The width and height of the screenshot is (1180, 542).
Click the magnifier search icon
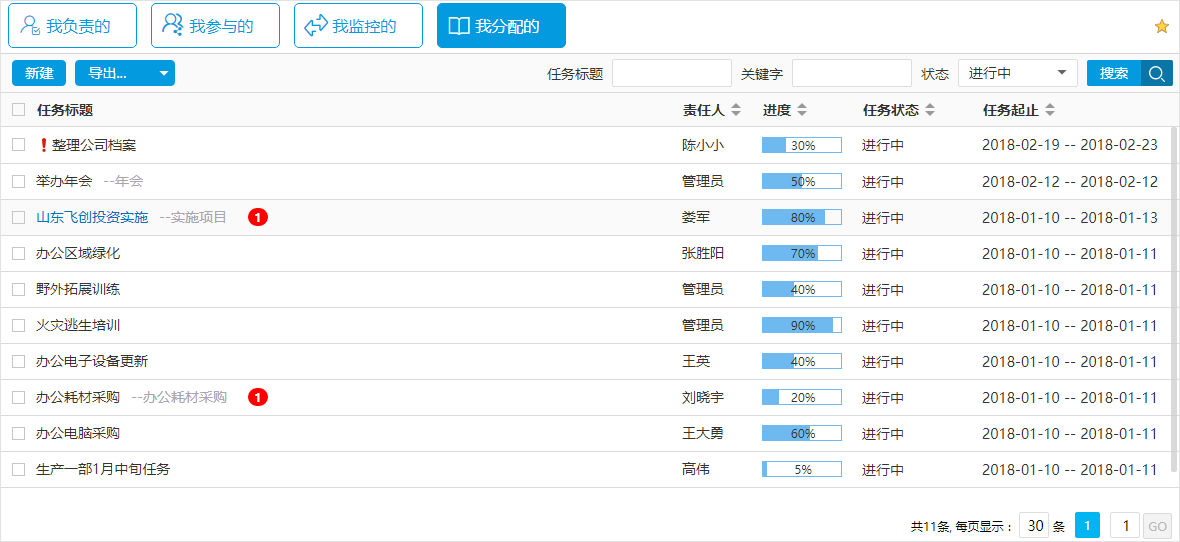(1157, 73)
